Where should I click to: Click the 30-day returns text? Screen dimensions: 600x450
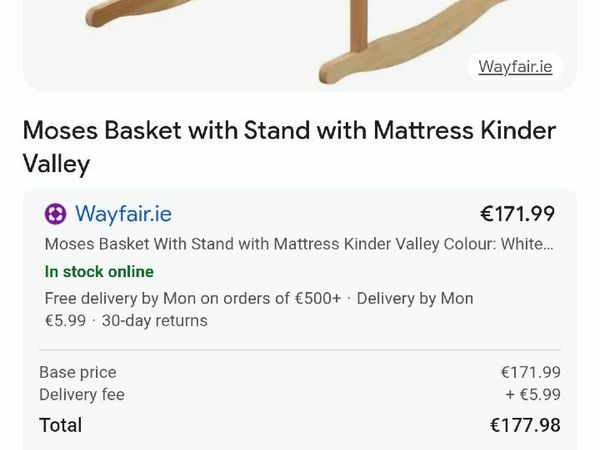(155, 321)
